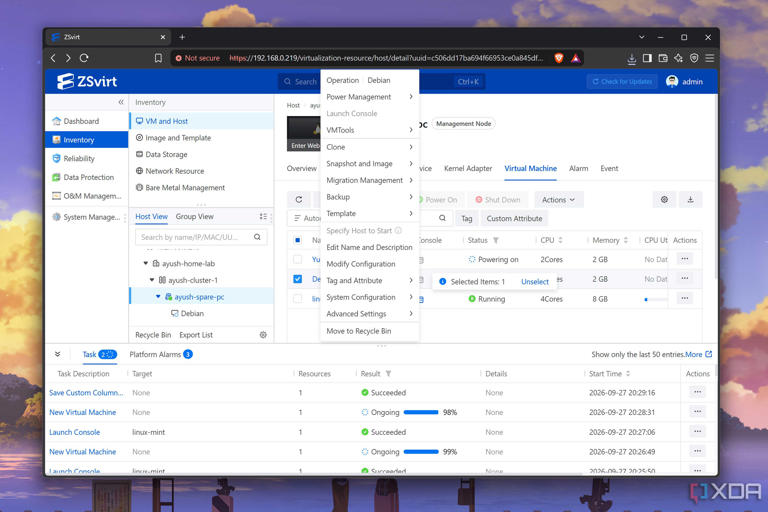Image resolution: width=768 pixels, height=512 pixels.
Task: Select the Debian VM in the tree
Action: 187,314
